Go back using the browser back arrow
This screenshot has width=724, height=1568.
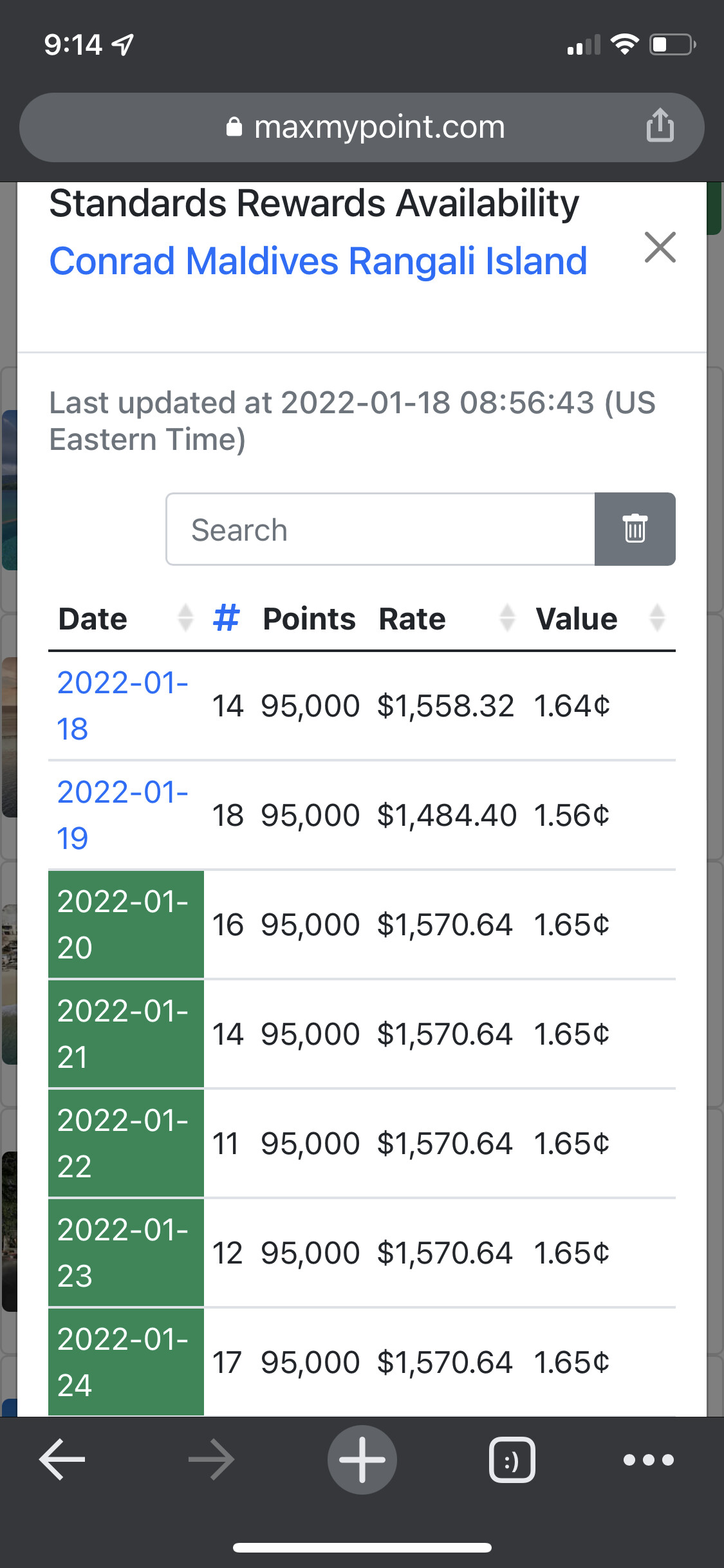click(x=62, y=1459)
